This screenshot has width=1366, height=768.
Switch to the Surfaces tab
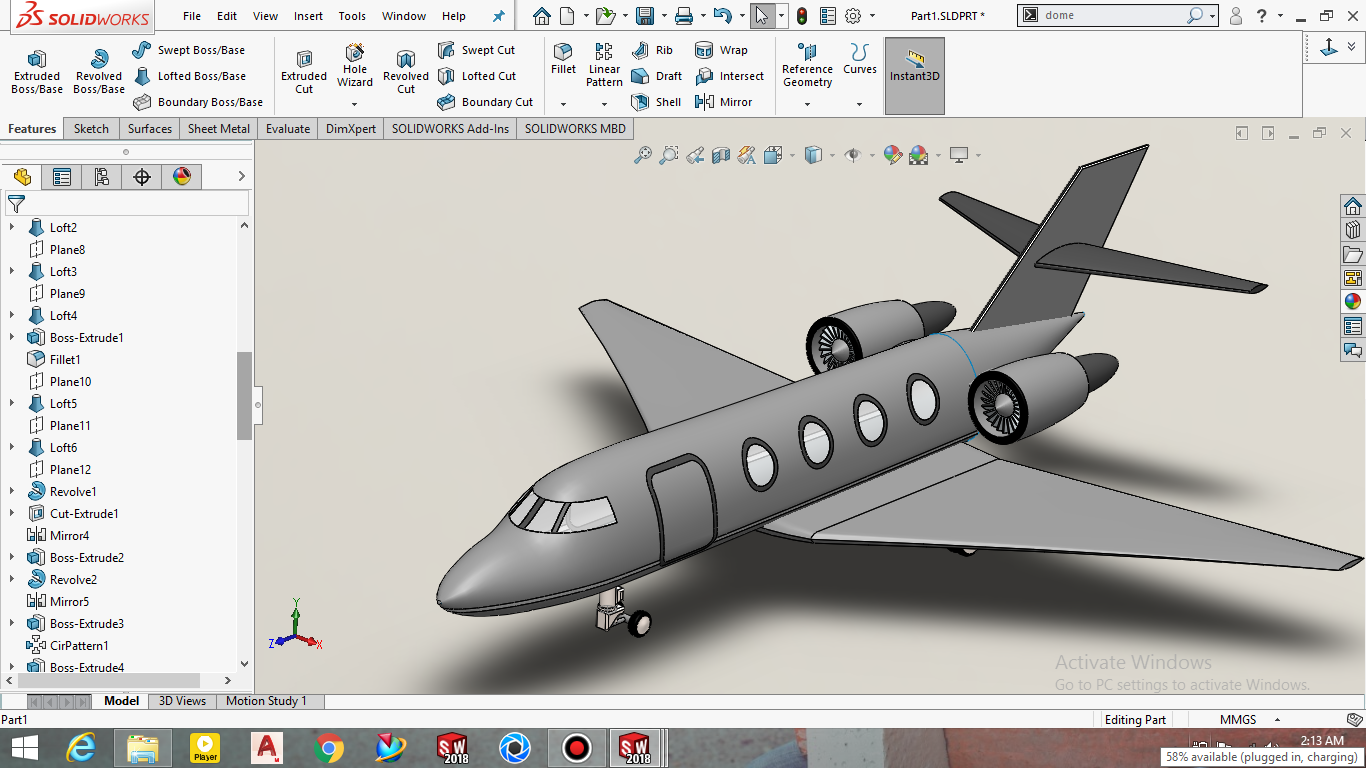pyautogui.click(x=150, y=128)
